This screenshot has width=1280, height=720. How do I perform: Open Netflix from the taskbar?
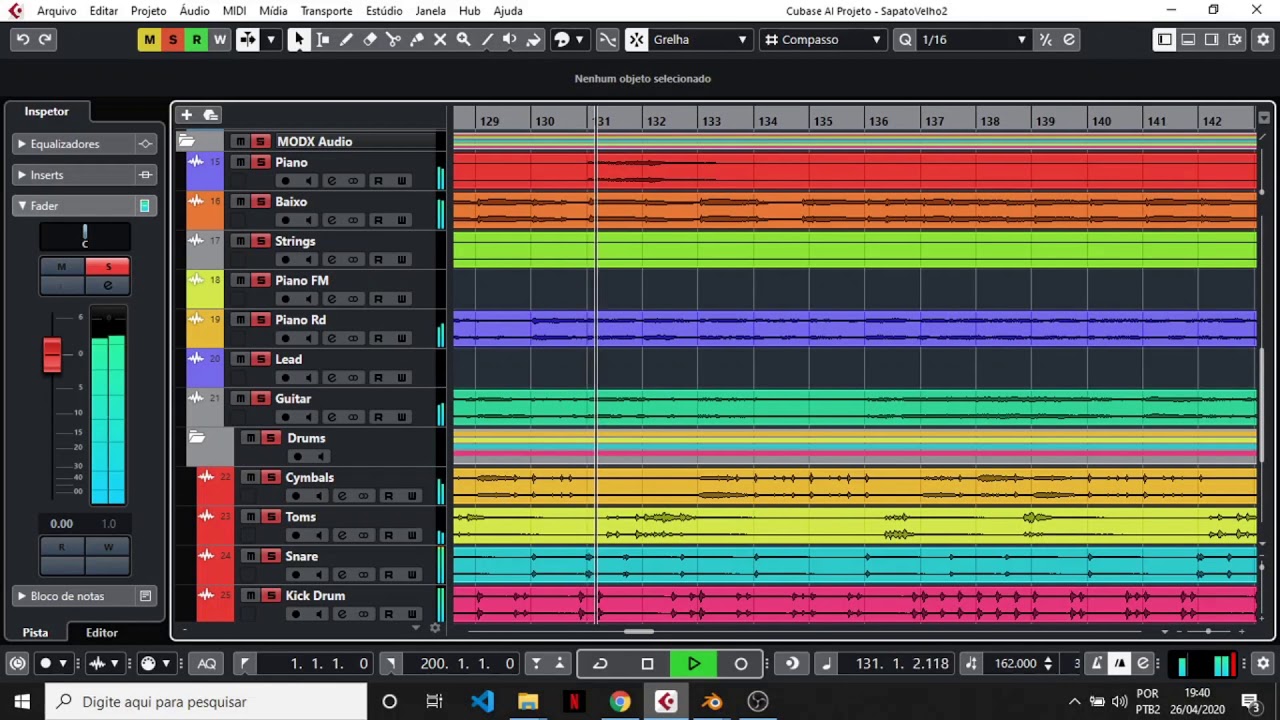(x=574, y=702)
